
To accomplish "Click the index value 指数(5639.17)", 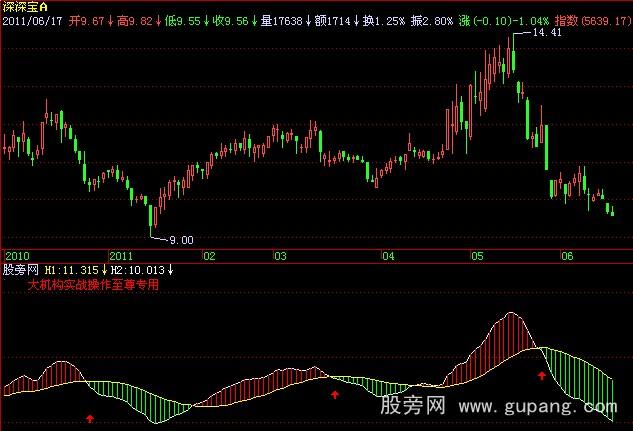I will (x=593, y=21).
